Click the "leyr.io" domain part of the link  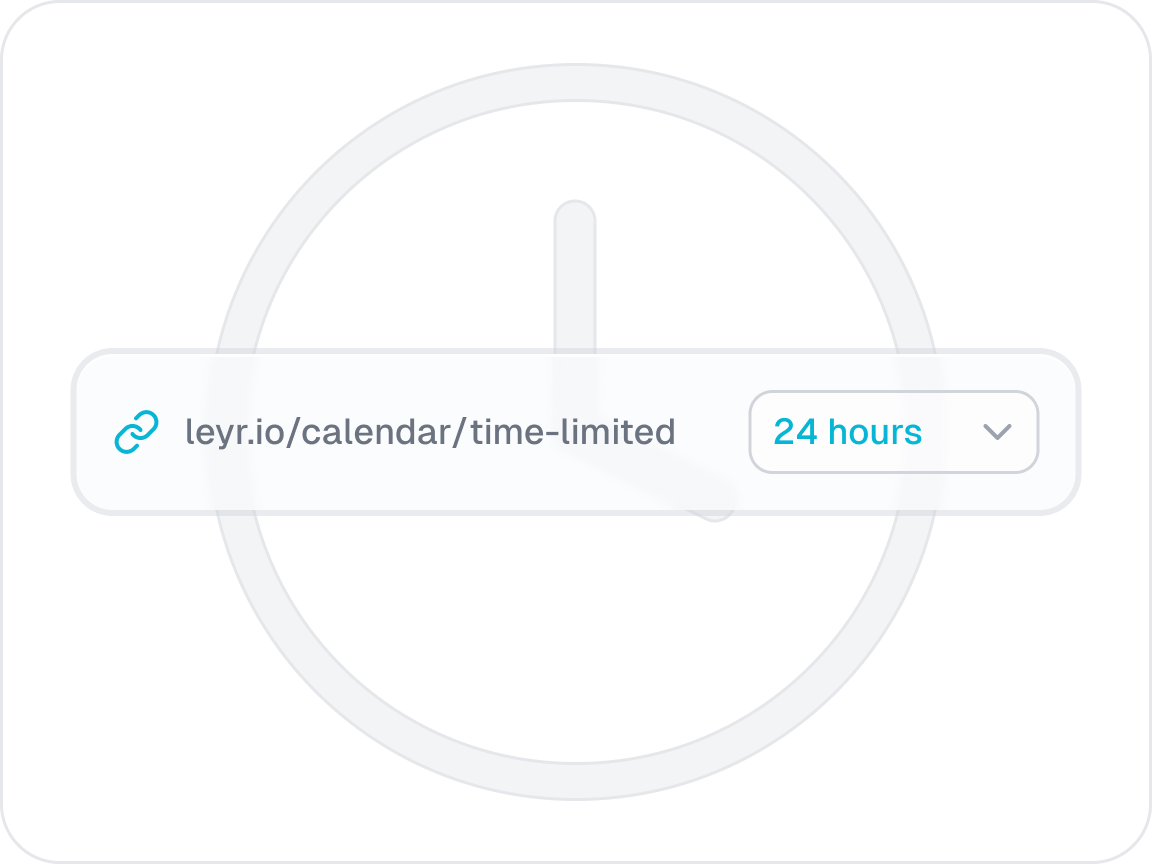tap(221, 432)
